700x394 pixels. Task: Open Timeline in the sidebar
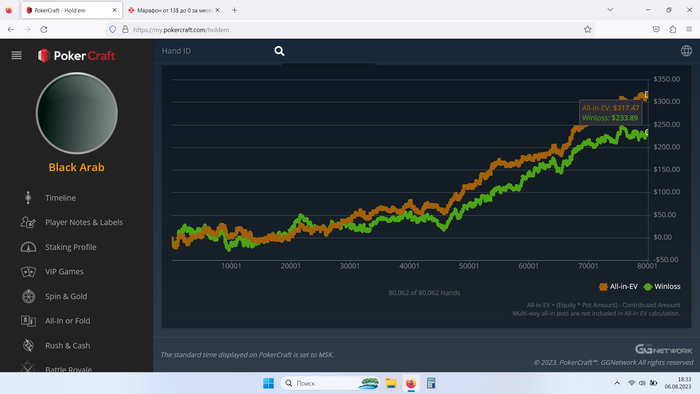[60, 198]
